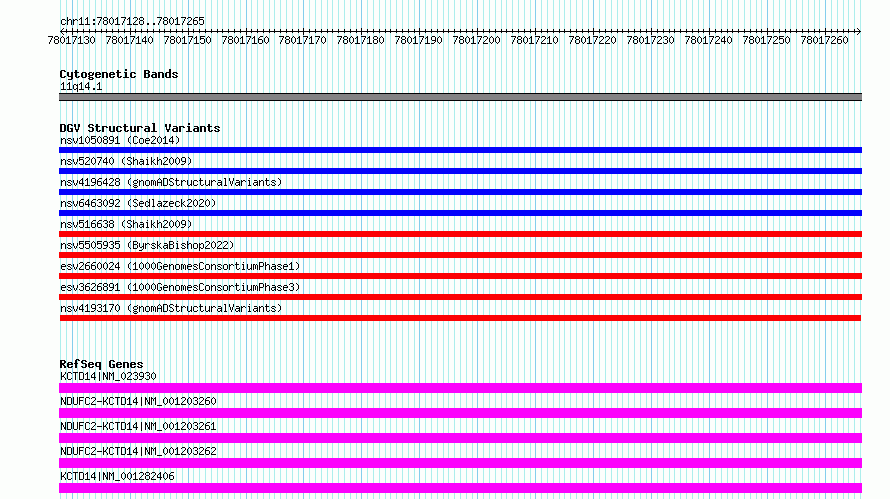Select the 78017210 ruler coordinate

pos(534,40)
